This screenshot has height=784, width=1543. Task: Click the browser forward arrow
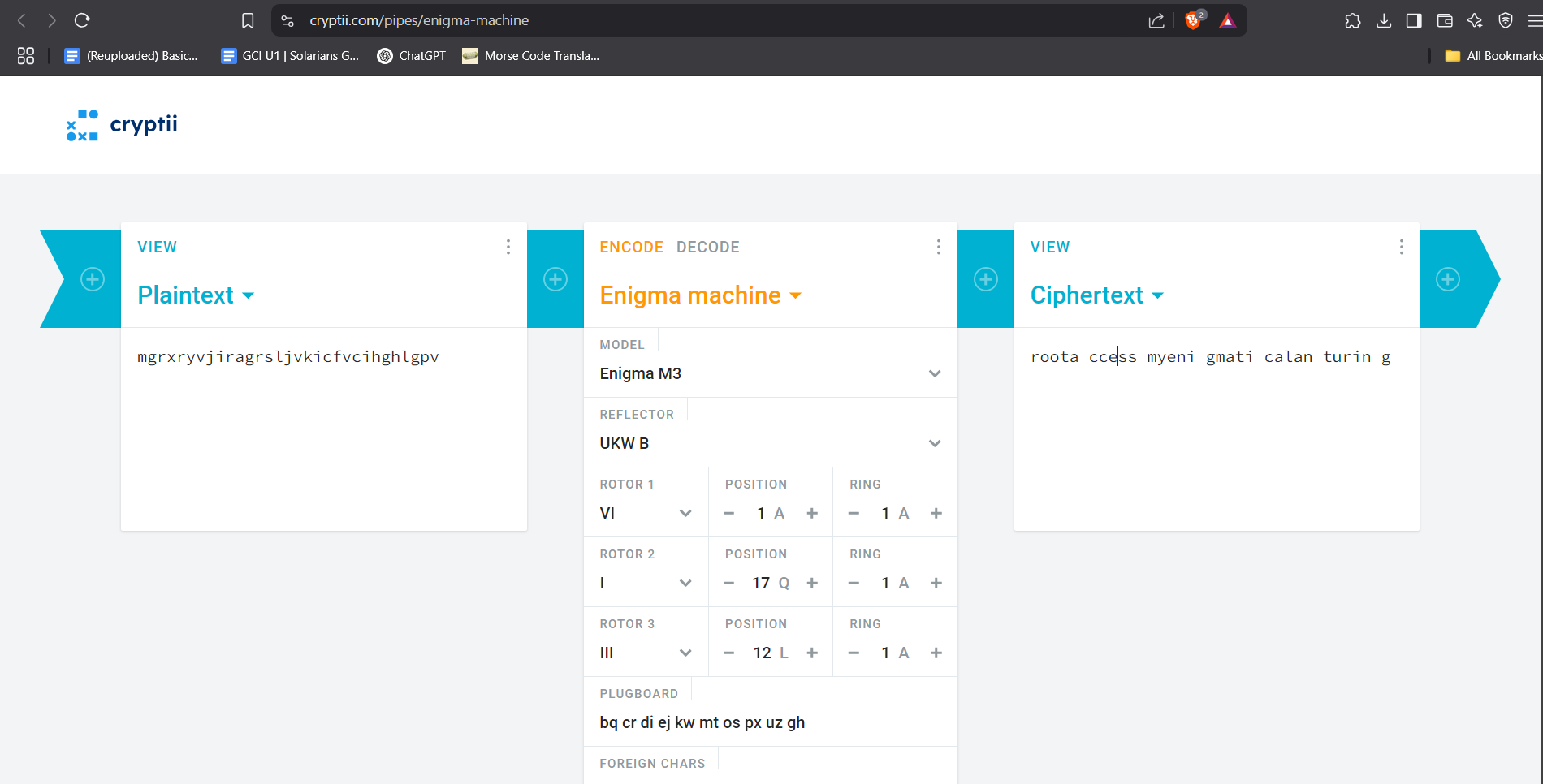point(52,20)
